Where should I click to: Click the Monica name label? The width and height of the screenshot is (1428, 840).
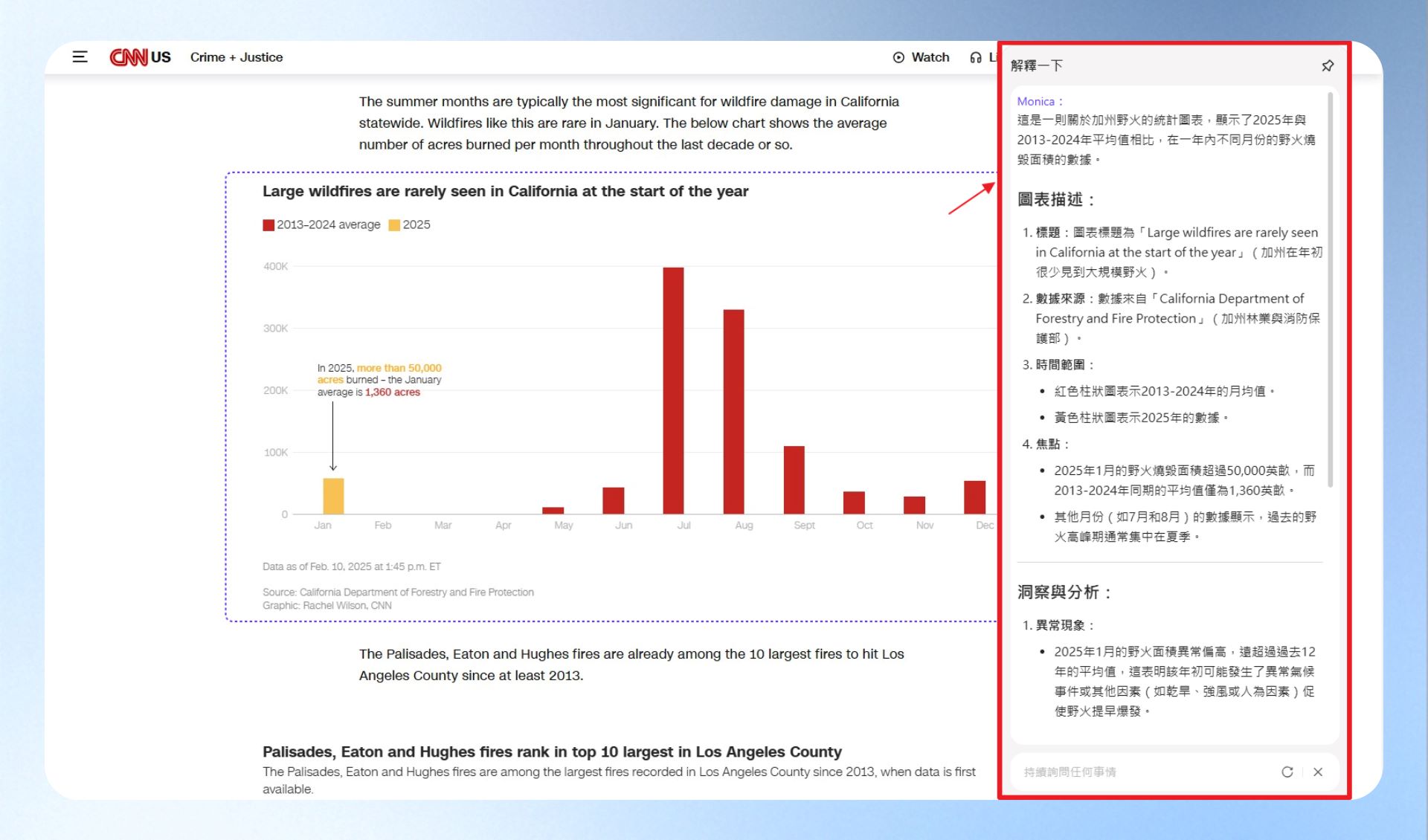pos(1035,101)
